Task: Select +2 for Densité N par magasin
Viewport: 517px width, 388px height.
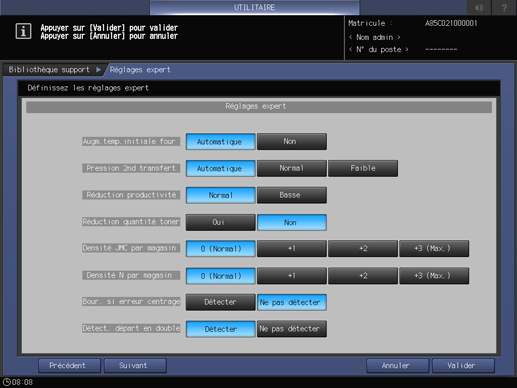Action: 363,276
